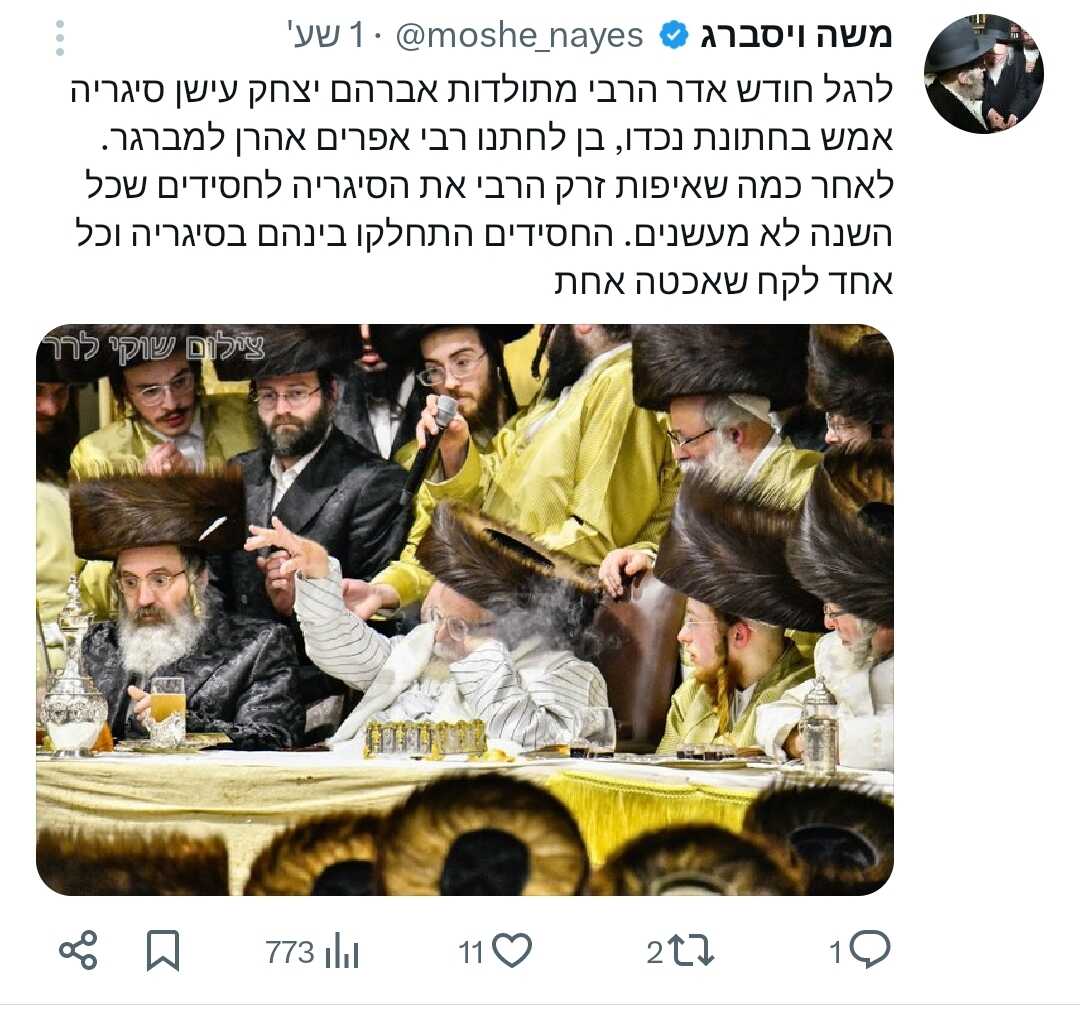1080x1011 pixels.
Task: Open the attached wedding photo
Action: [x=465, y=609]
